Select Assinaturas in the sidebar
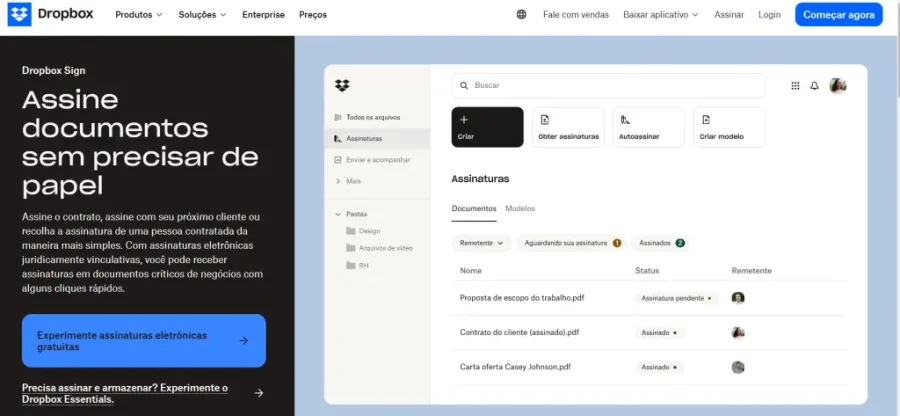The image size is (900, 416). [364, 139]
